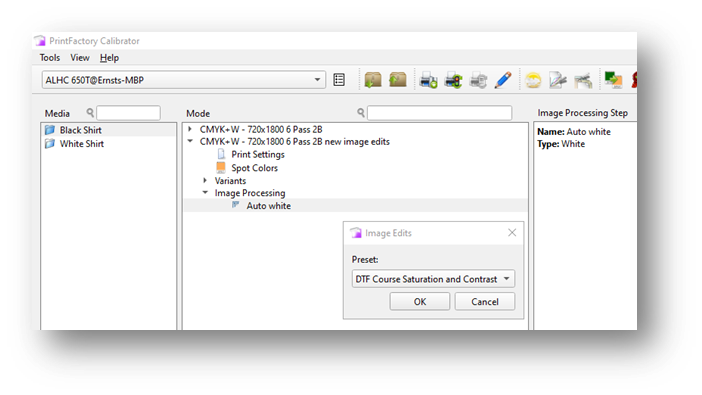Click the Mode search magnifier icon
This screenshot has height=395, width=702.
click(x=361, y=112)
